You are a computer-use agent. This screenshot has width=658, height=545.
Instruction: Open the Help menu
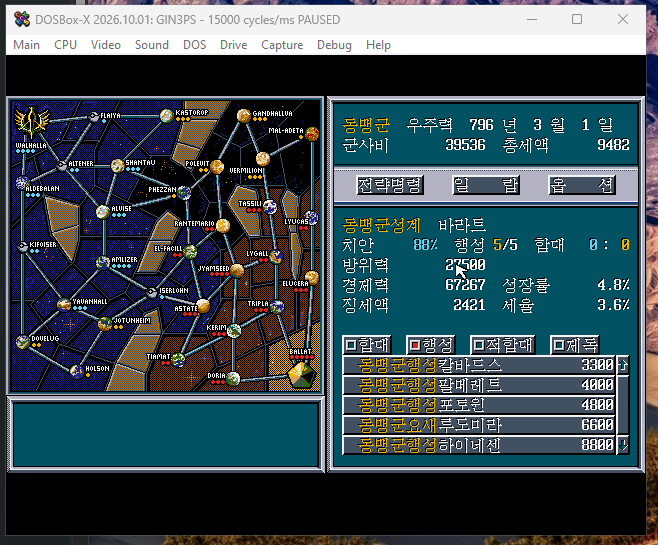tap(378, 45)
